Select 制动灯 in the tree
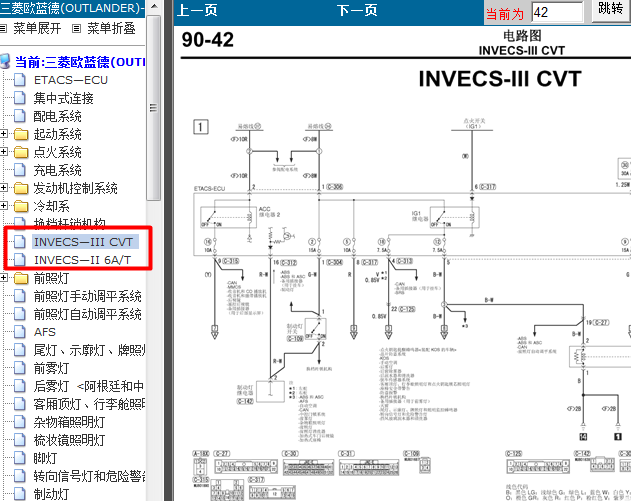This screenshot has height=501, width=631. pos(52,494)
